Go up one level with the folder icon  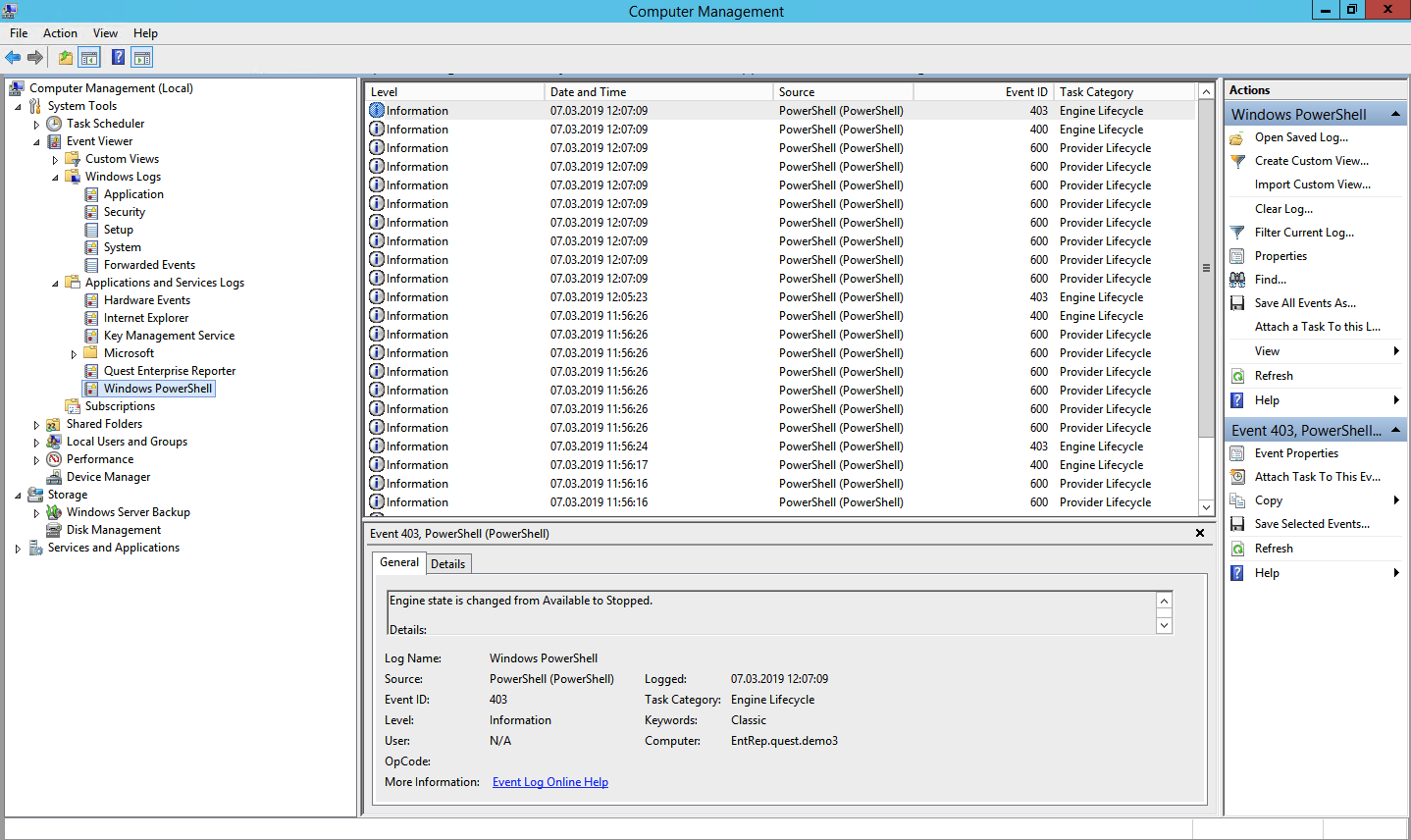click(66, 58)
